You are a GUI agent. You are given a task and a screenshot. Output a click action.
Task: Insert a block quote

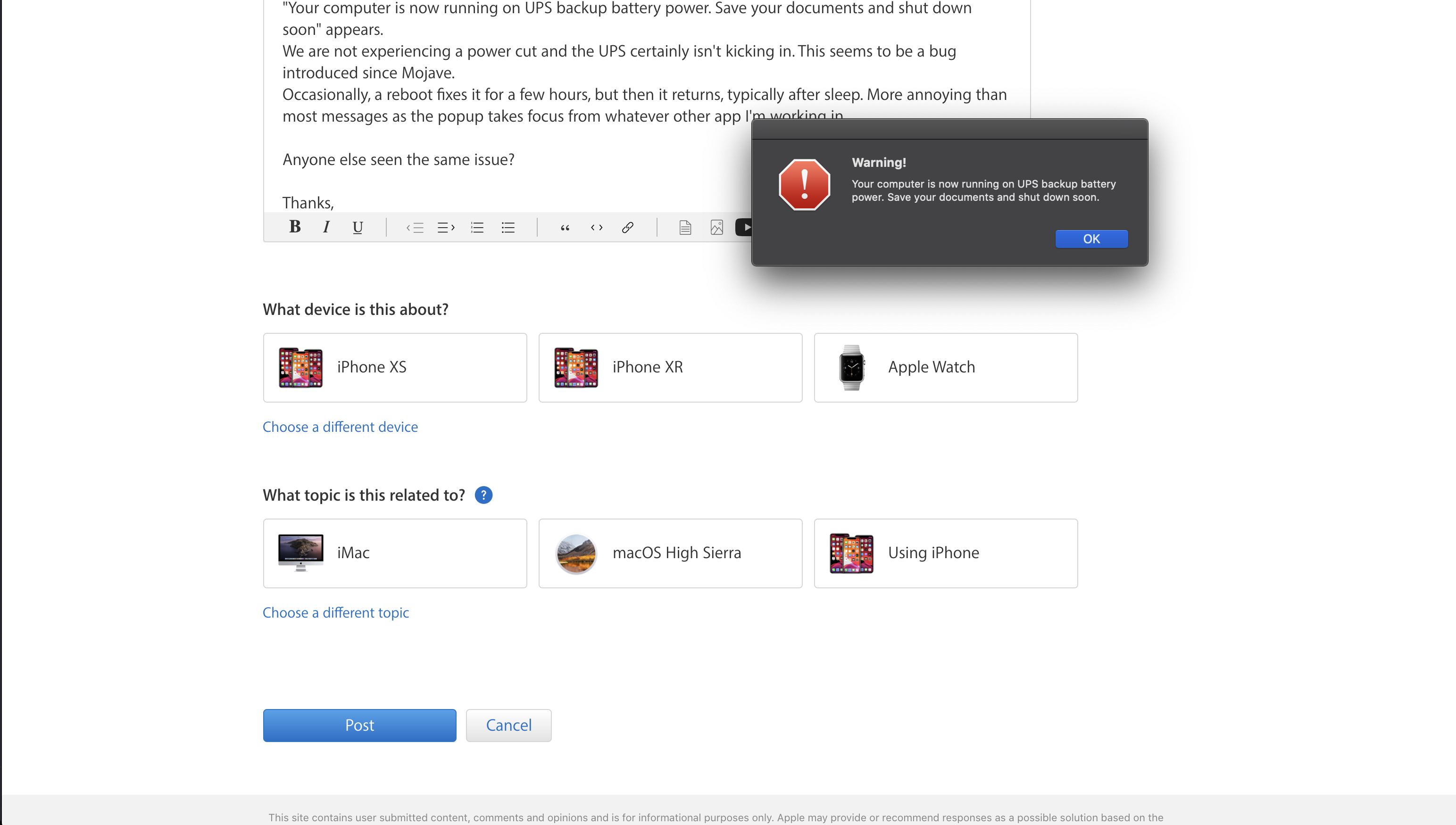pyautogui.click(x=565, y=228)
